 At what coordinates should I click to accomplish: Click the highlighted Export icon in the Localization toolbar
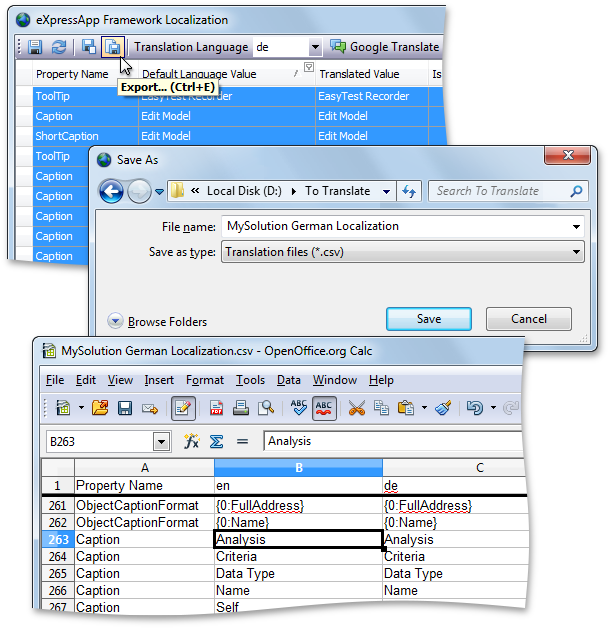[113, 47]
